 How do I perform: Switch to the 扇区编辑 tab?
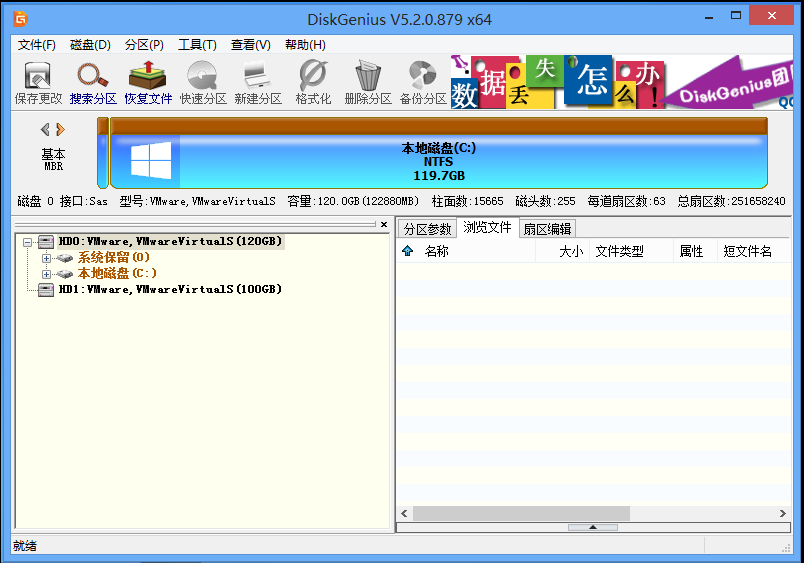point(547,229)
